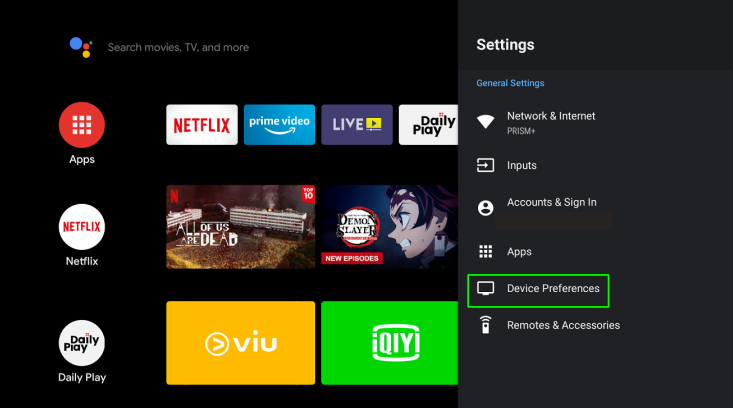Open the green iQIYI tile
Screen dimensions: 733x408
[389, 343]
